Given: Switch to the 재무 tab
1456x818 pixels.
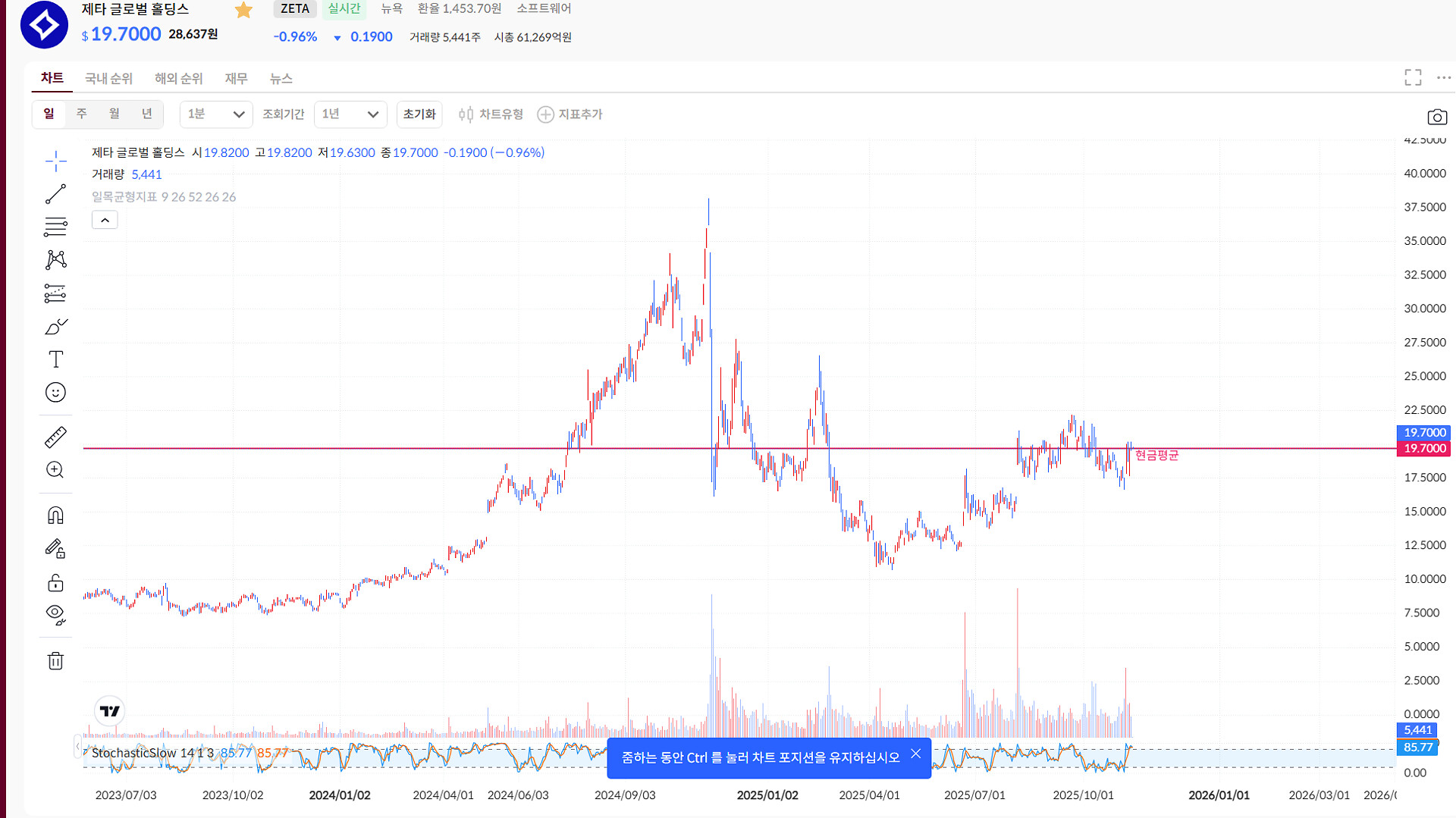Looking at the screenshot, I should click(236, 79).
